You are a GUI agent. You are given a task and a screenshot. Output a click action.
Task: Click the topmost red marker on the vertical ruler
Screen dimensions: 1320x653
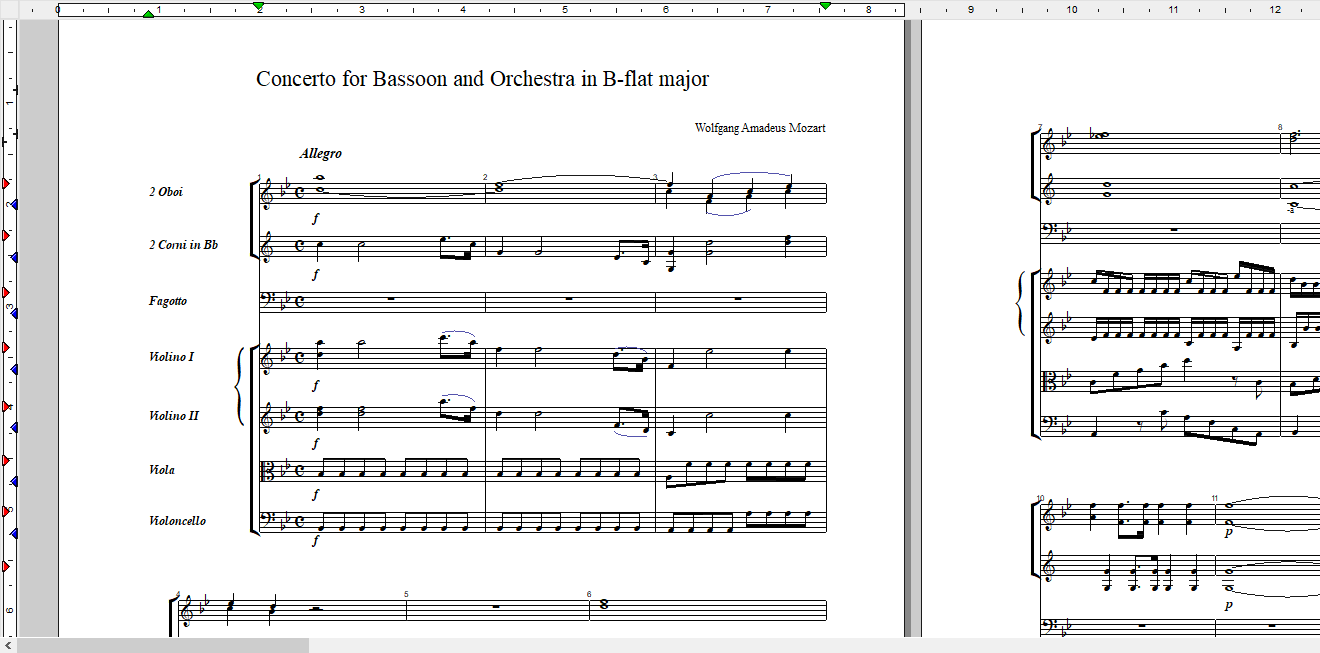(6, 185)
